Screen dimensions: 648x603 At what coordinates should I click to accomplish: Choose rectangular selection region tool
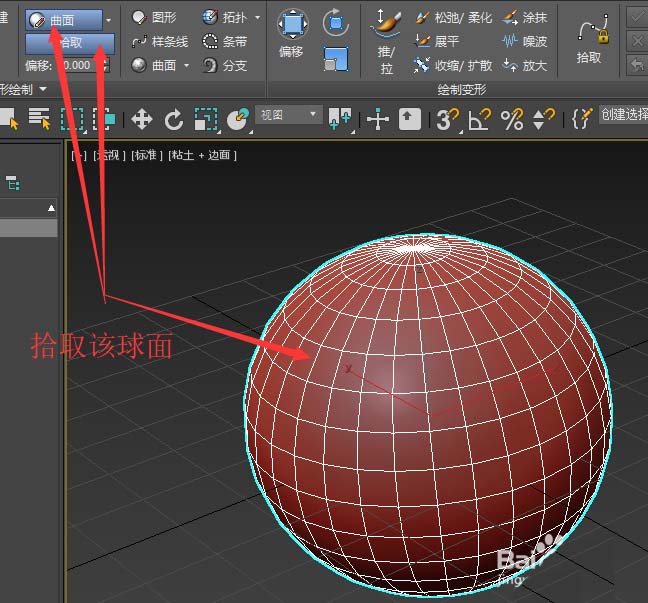point(73,120)
